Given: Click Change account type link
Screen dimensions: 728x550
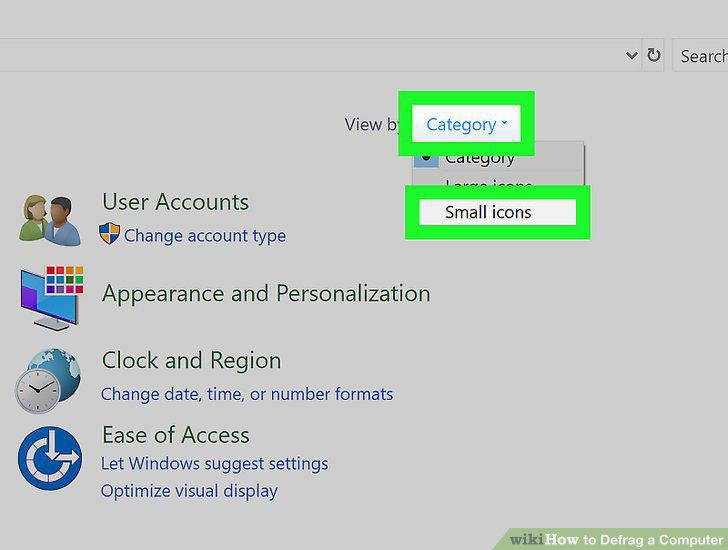Looking at the screenshot, I should pyautogui.click(x=205, y=236).
